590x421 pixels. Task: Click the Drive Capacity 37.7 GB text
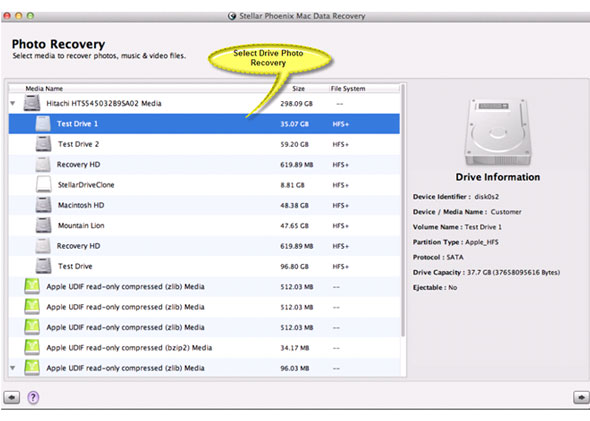pyautogui.click(x=486, y=272)
